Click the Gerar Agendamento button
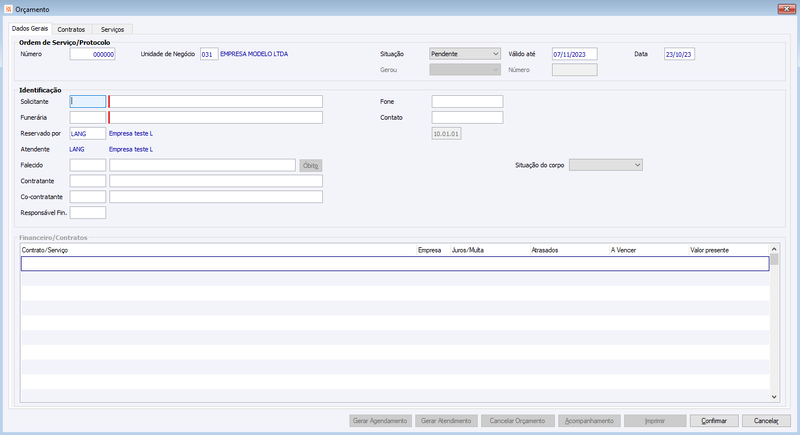800x435 pixels. point(380,421)
